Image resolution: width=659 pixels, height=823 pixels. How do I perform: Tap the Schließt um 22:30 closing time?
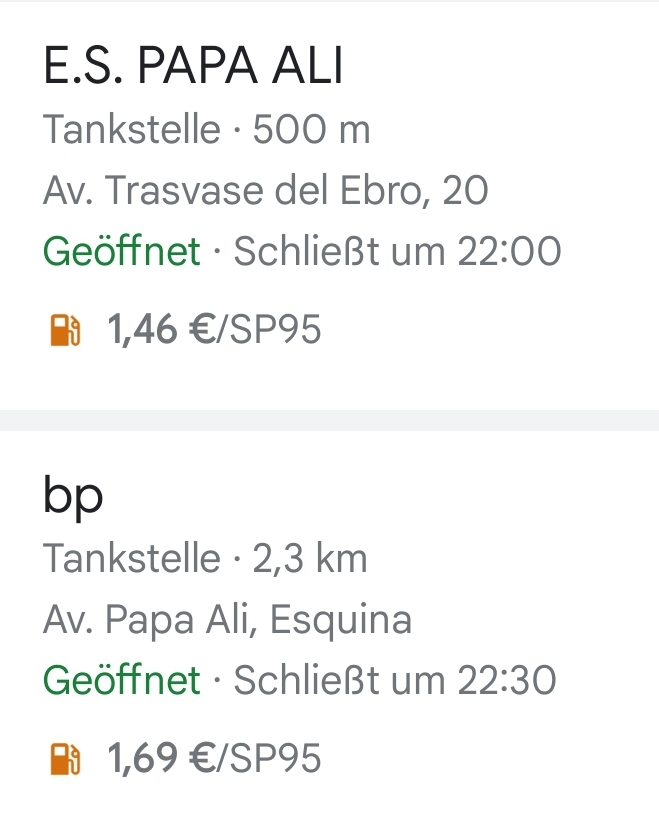(x=395, y=681)
